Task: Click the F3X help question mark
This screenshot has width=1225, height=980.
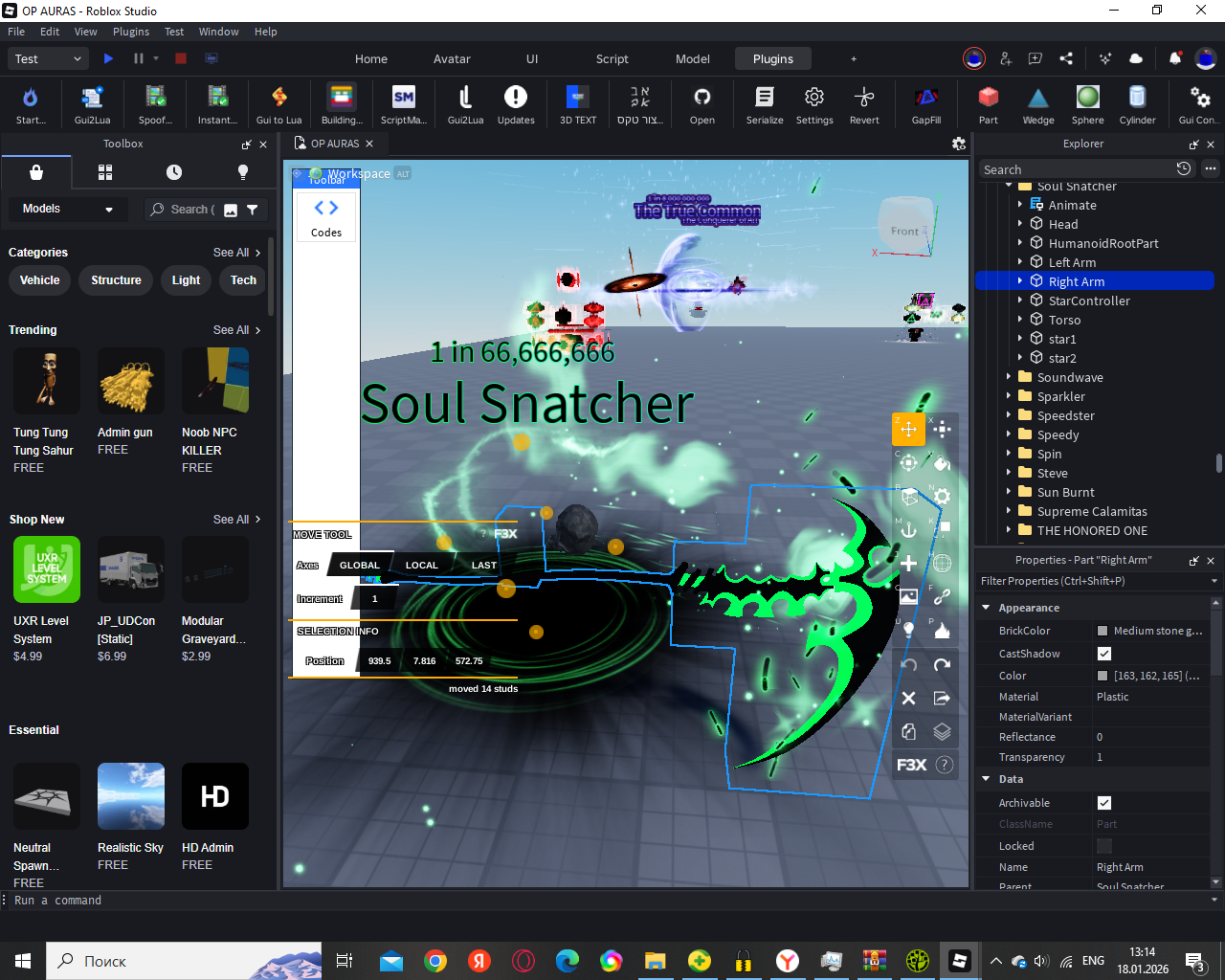Action: [x=945, y=765]
